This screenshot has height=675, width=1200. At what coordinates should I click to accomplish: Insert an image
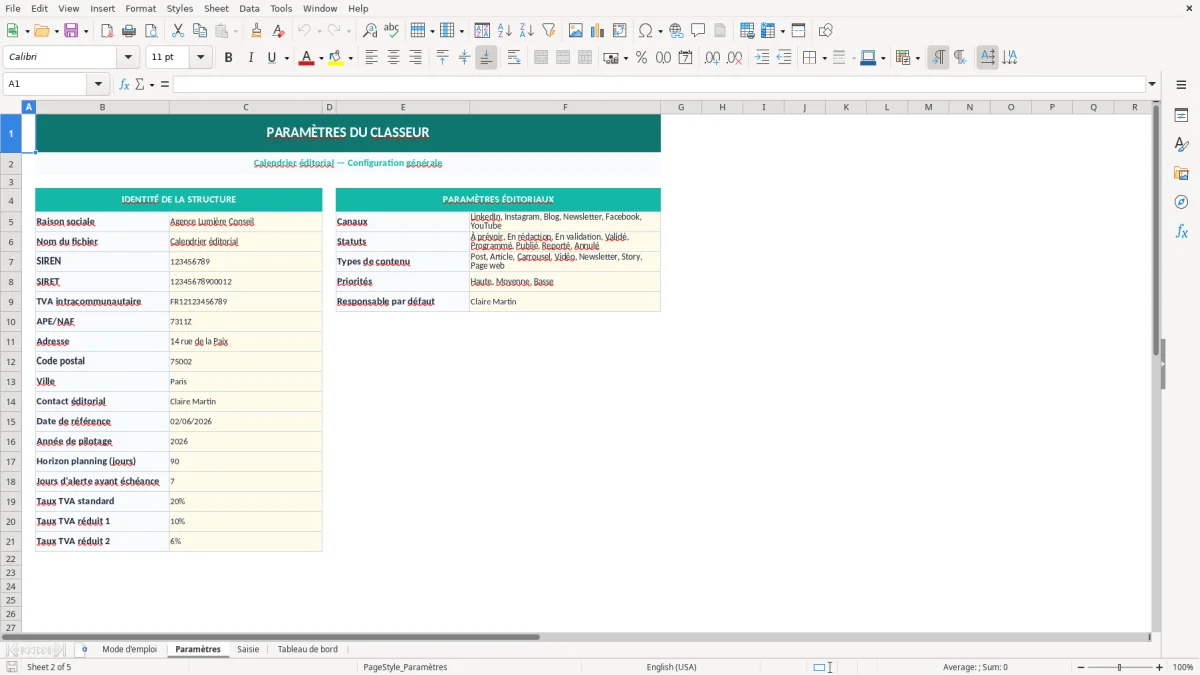click(x=576, y=31)
